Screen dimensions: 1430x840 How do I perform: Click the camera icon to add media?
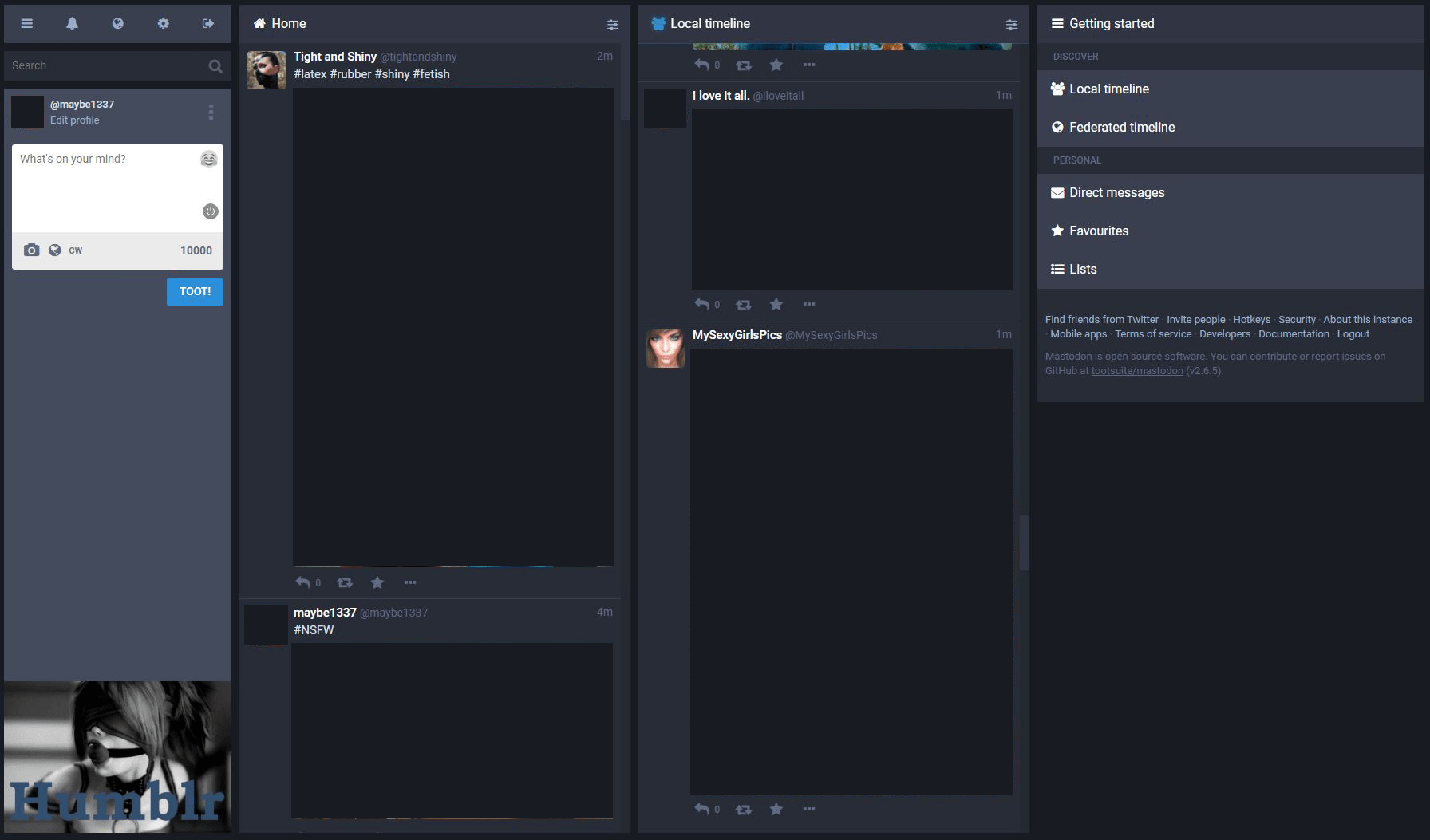pos(31,250)
